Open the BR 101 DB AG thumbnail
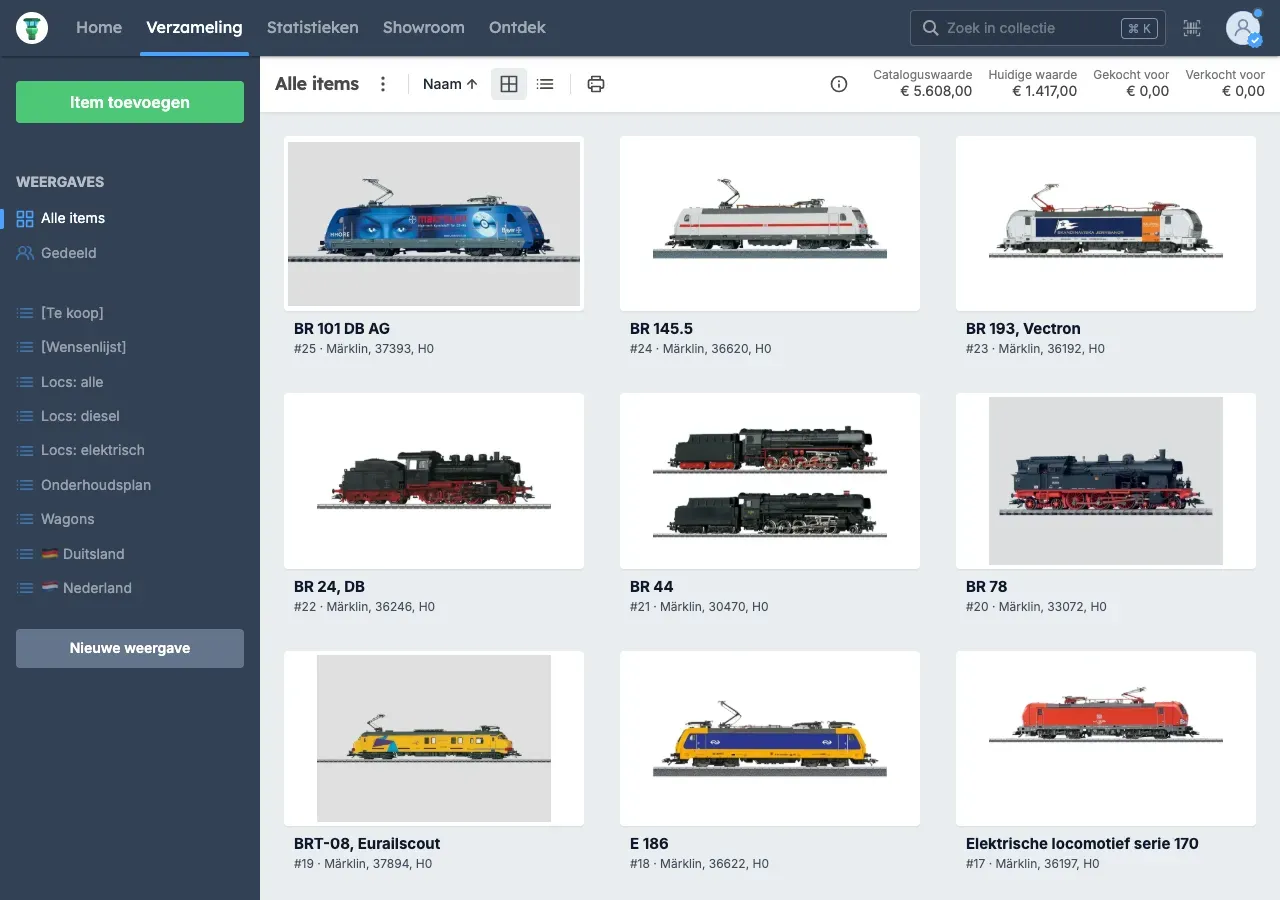Viewport: 1280px width, 900px height. click(x=434, y=224)
